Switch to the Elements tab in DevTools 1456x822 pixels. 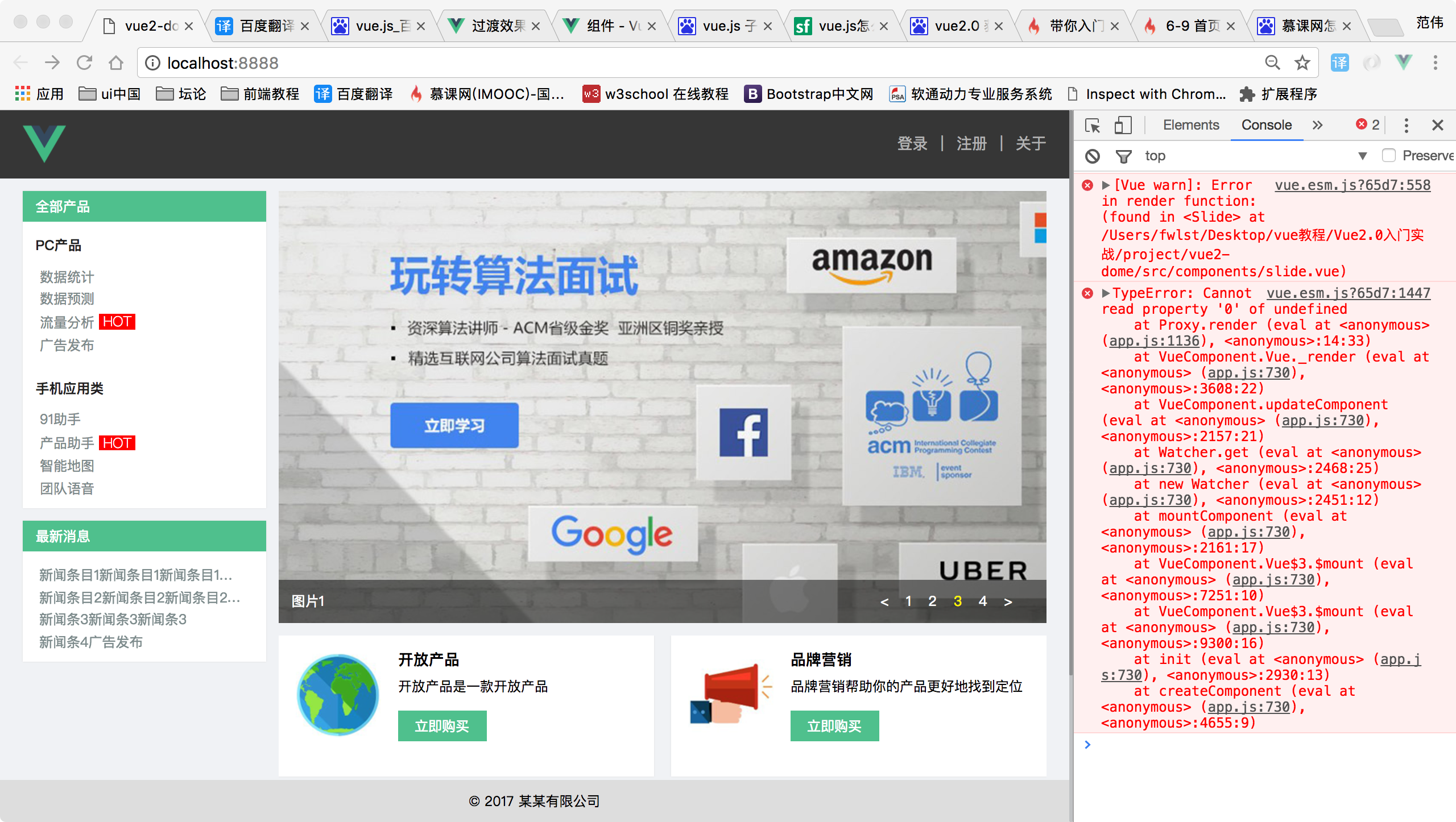tap(1190, 125)
